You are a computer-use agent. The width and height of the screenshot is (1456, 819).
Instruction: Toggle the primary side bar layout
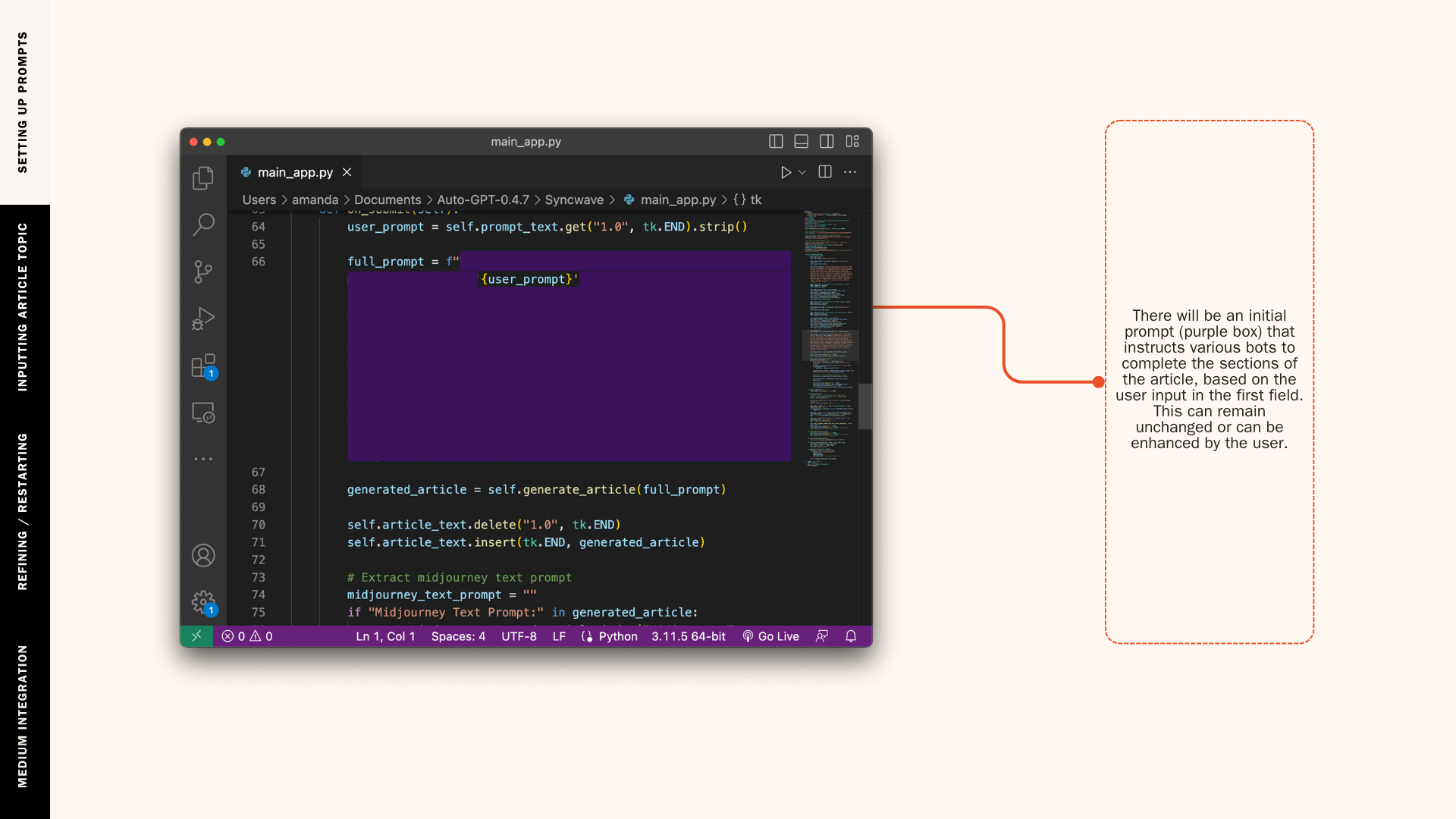tap(775, 142)
